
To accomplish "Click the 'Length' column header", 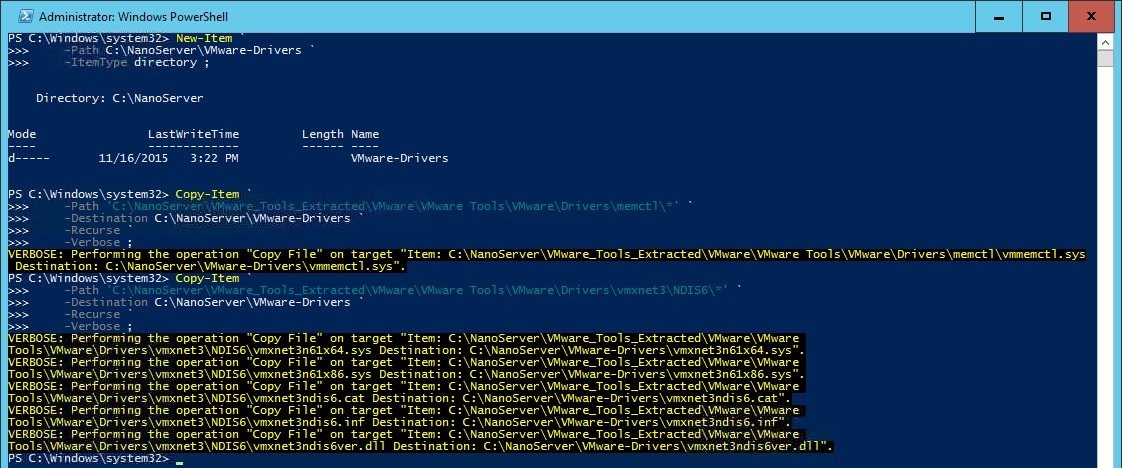I will (x=323, y=134).
